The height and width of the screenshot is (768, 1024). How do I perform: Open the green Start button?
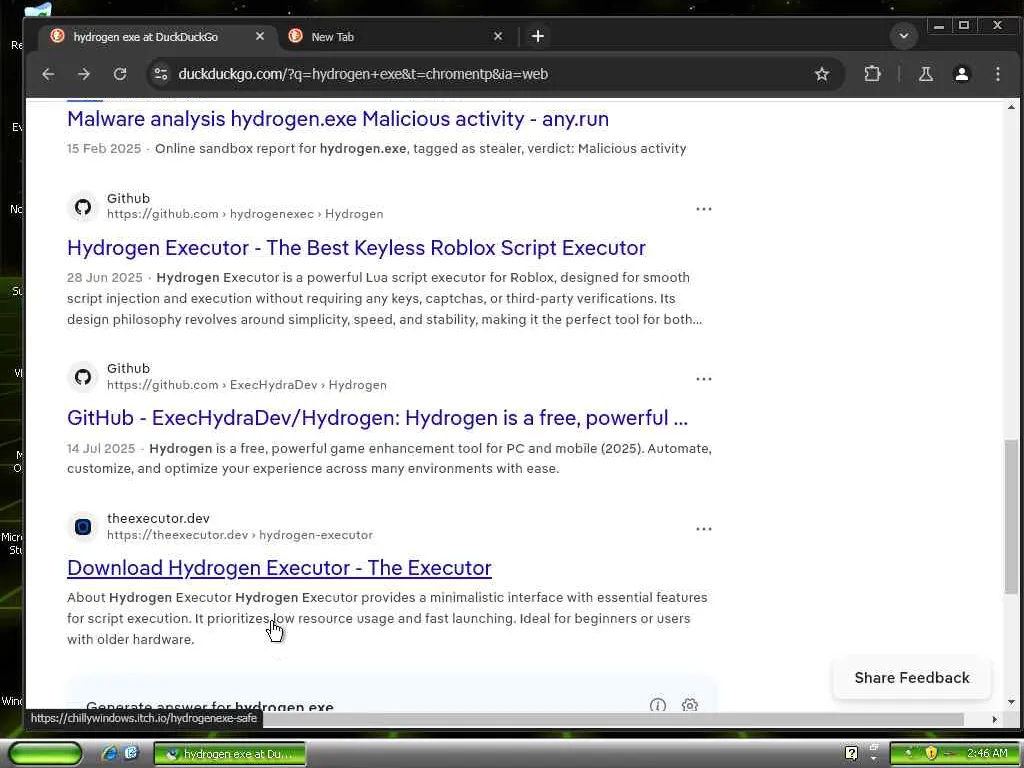coord(45,754)
